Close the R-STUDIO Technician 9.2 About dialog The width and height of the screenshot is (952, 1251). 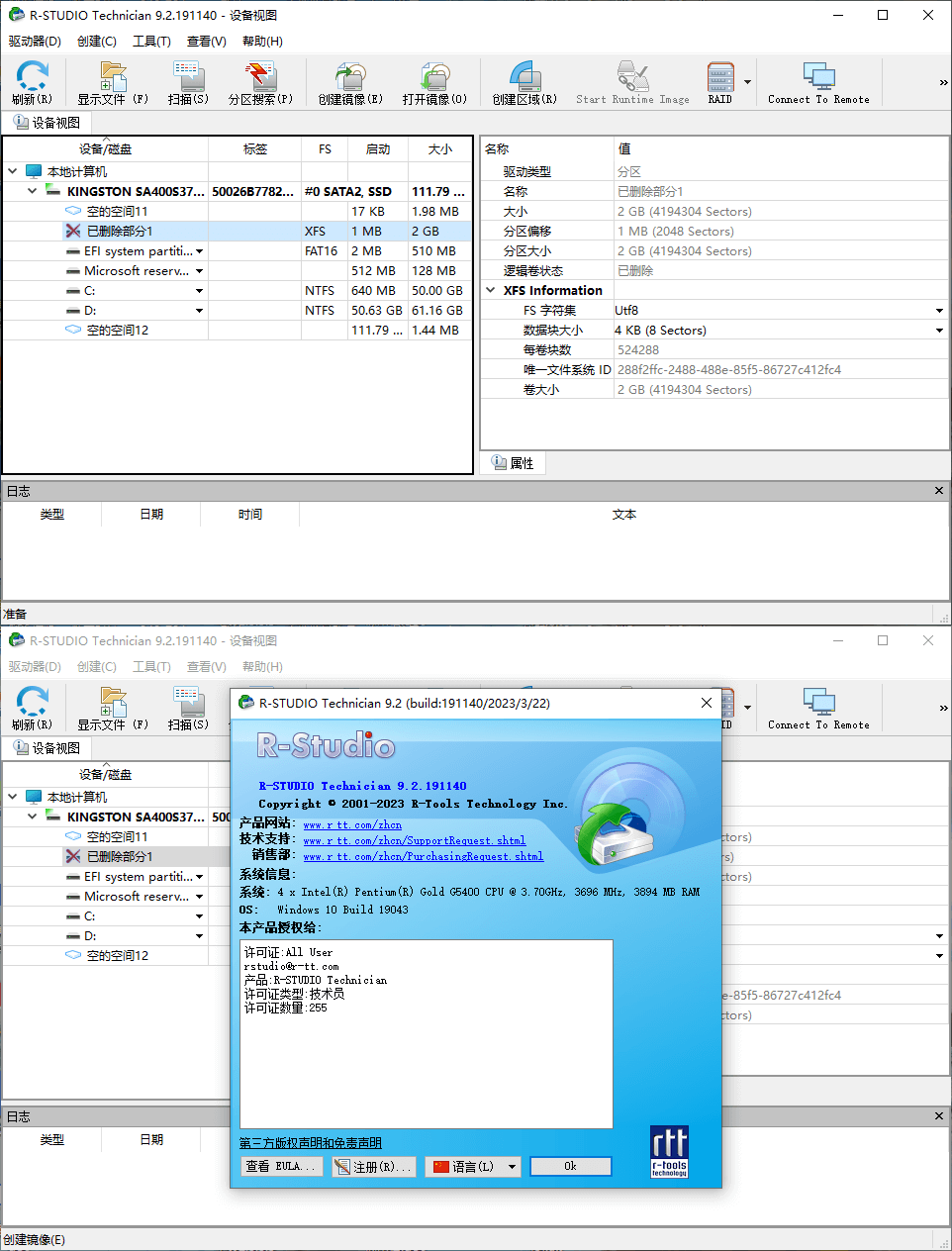tap(707, 703)
